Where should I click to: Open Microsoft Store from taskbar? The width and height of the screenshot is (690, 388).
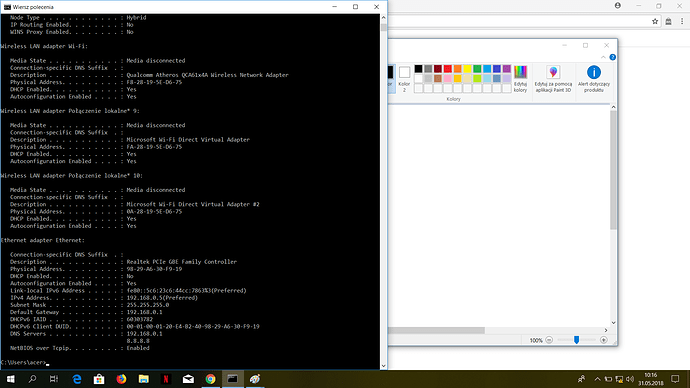pyautogui.click(x=99, y=379)
